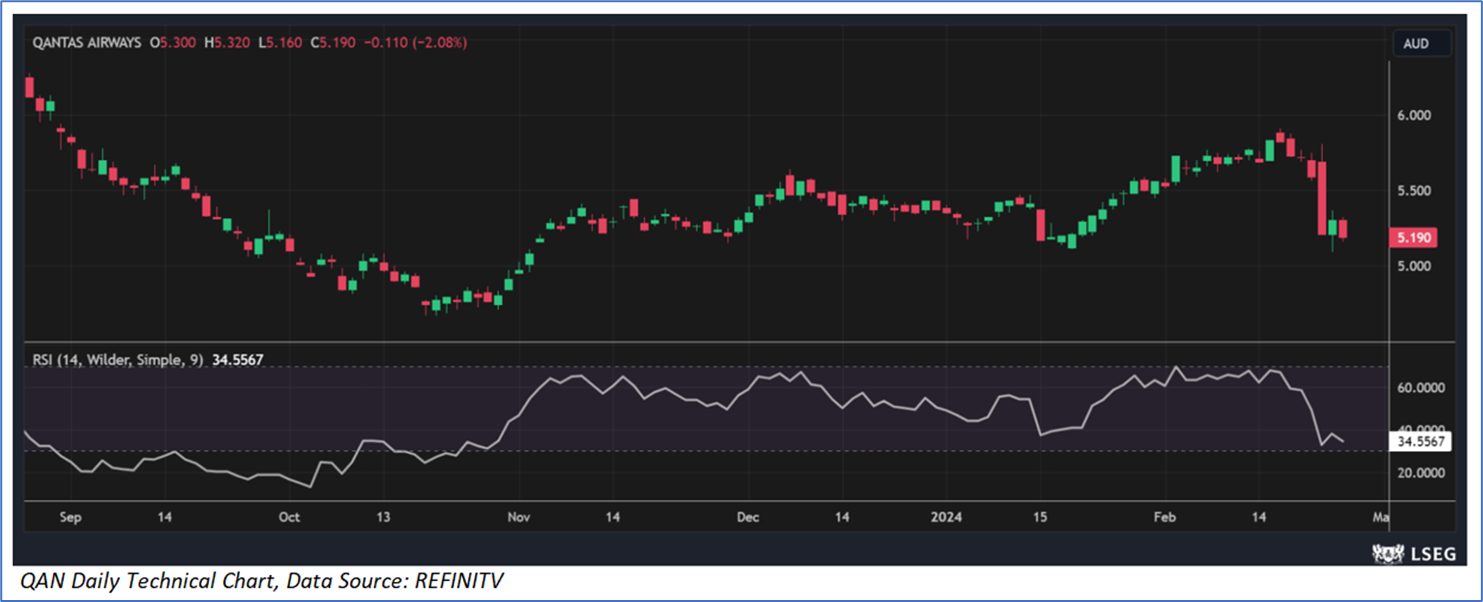This screenshot has height=602, width=1483.
Task: Click the LSEG logo icon
Action: point(1386,554)
